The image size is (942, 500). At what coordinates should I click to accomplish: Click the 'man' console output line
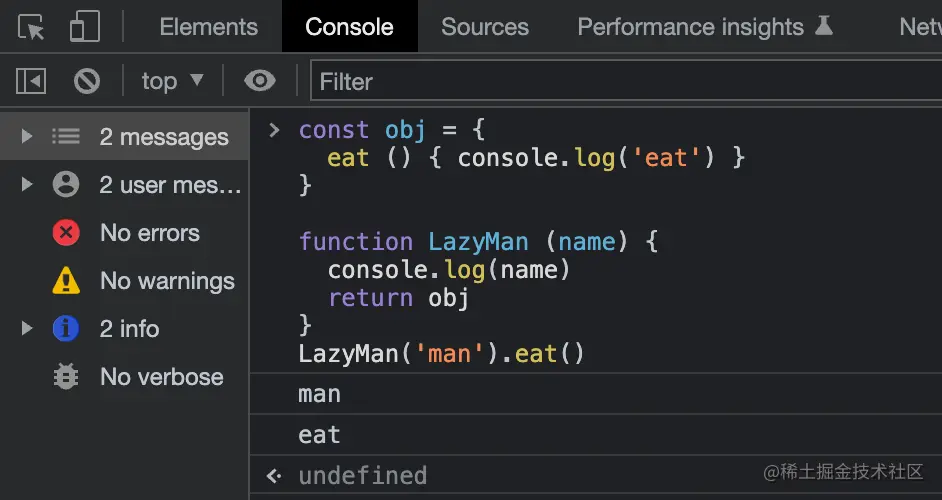(320, 394)
